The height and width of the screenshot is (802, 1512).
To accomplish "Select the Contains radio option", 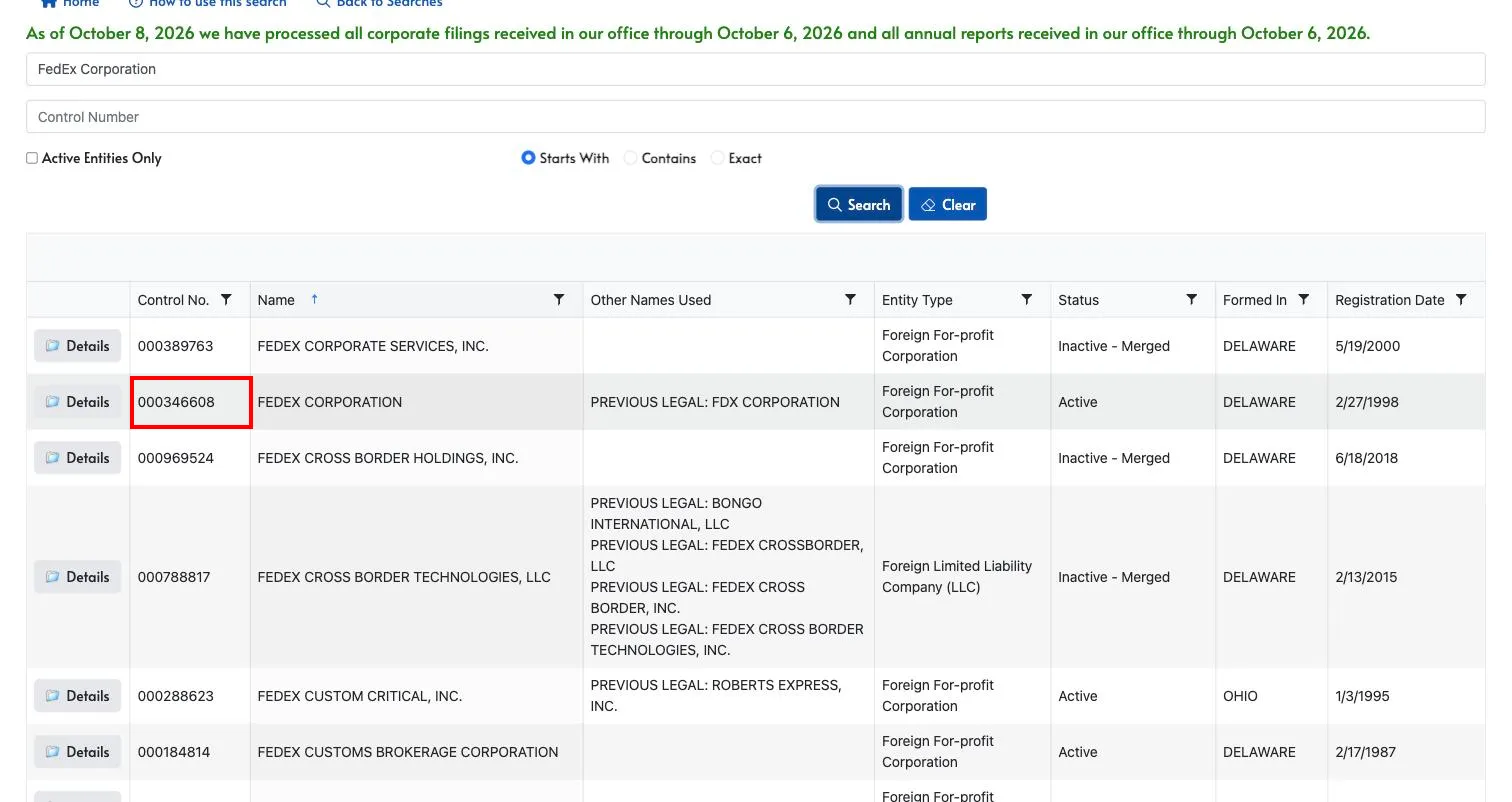I will pyautogui.click(x=630, y=158).
